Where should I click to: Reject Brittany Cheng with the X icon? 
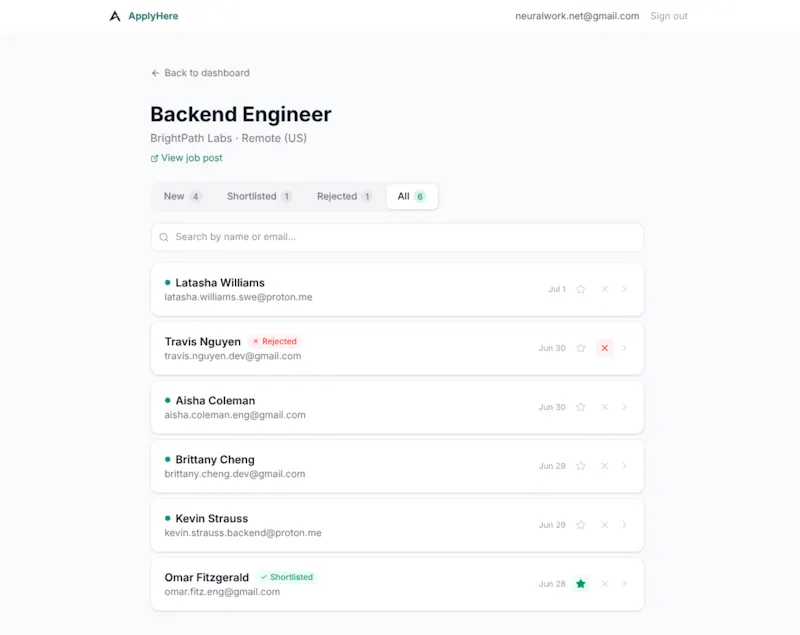(x=605, y=466)
